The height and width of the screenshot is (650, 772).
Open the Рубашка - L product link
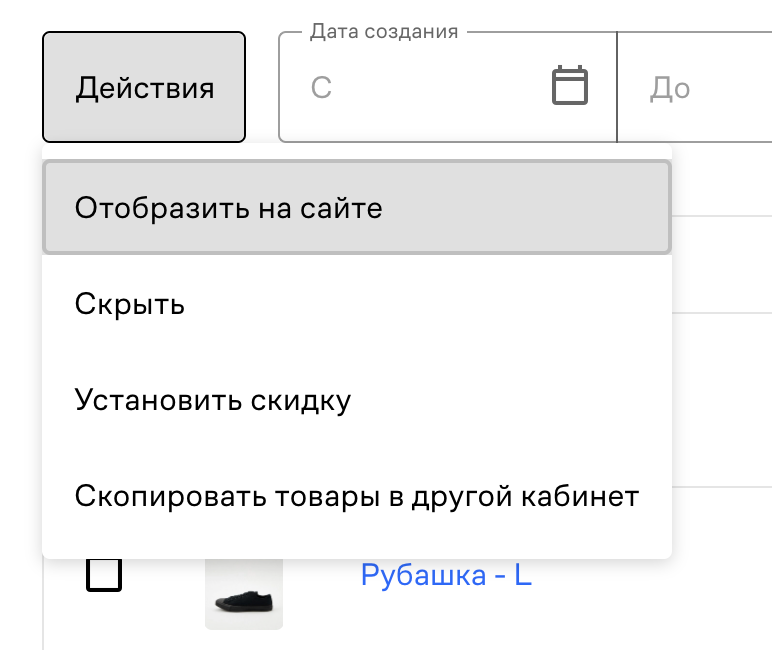(x=445, y=576)
